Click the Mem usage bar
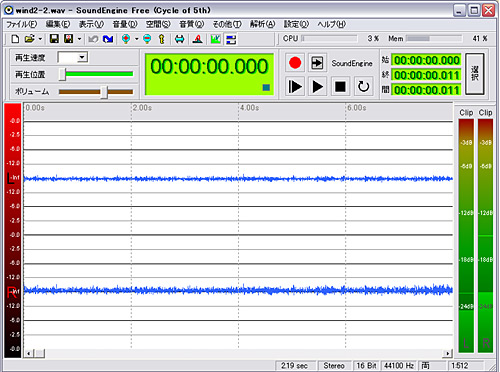Viewport: 500px width, 372px height. [434, 39]
